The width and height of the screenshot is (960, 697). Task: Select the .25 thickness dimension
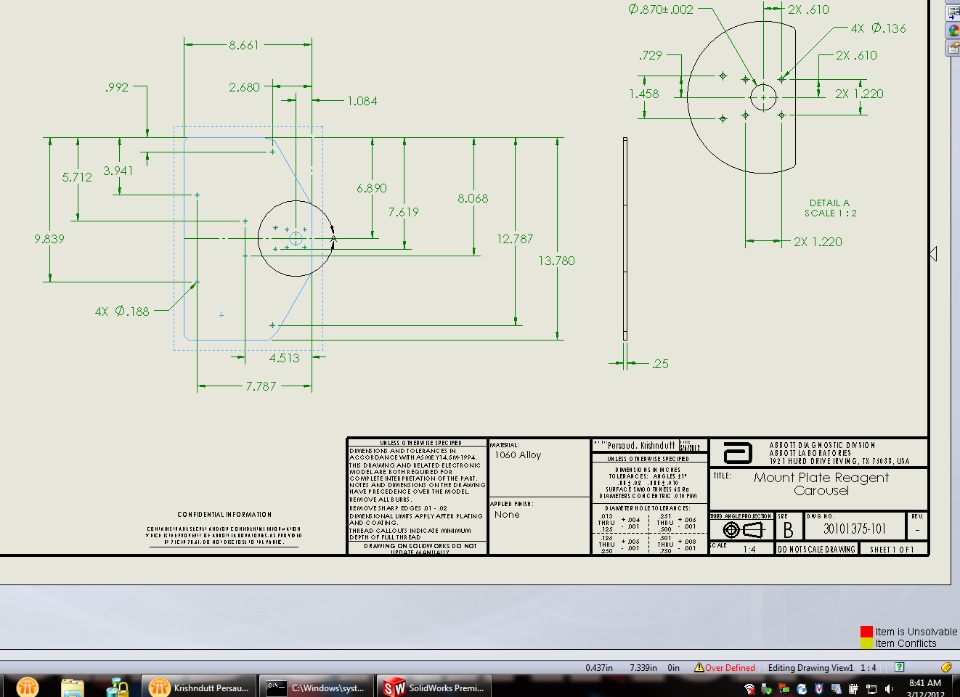tap(660, 364)
